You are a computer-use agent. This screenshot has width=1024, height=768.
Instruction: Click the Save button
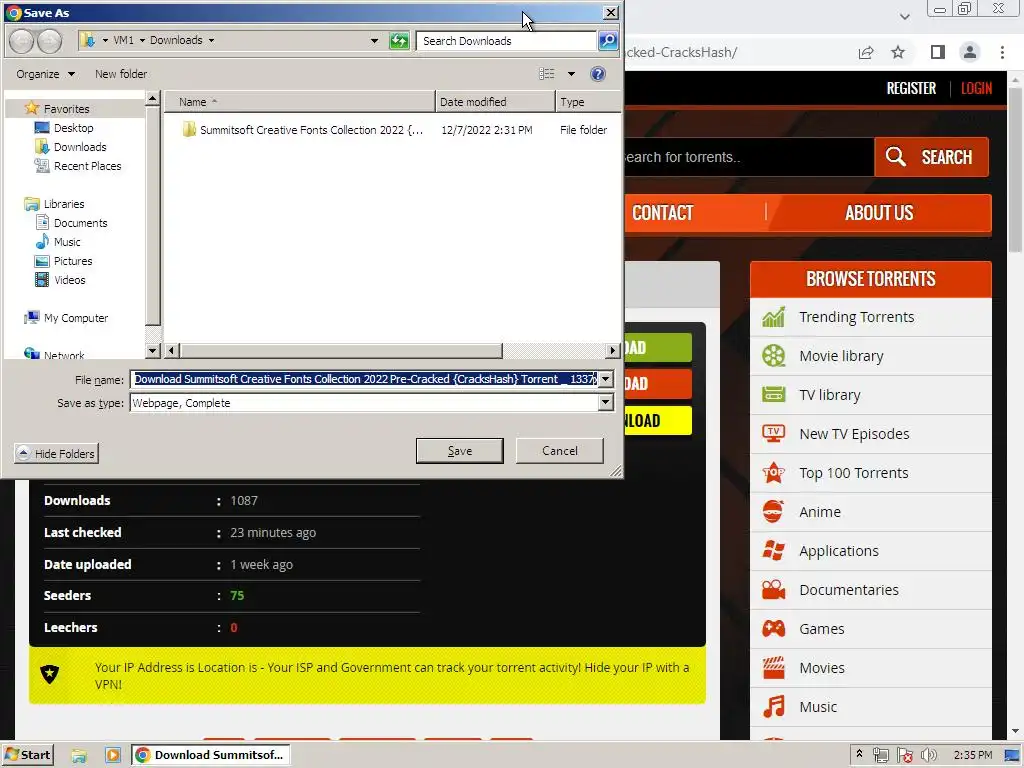pos(460,451)
